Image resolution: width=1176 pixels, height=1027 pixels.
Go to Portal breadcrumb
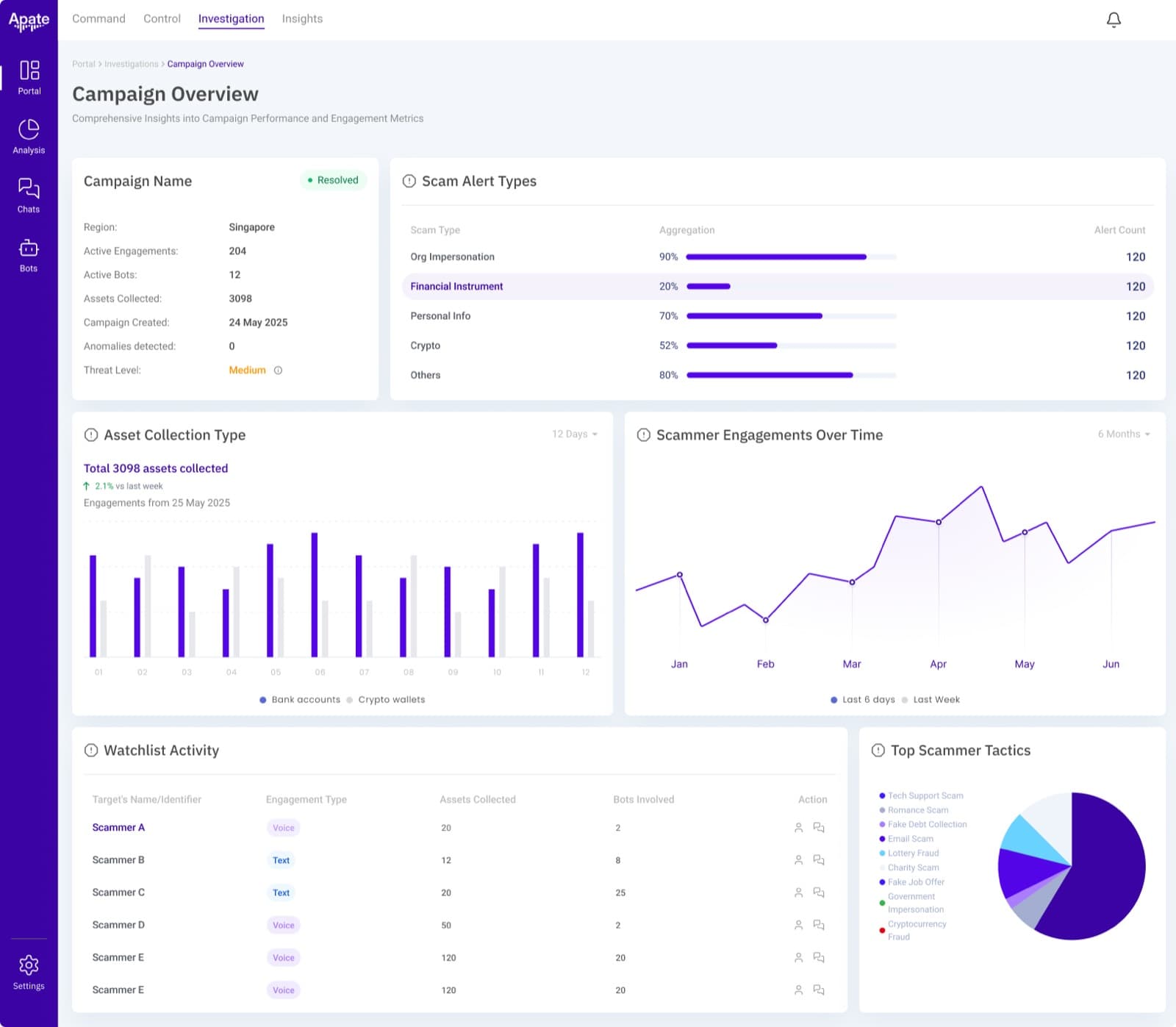84,64
